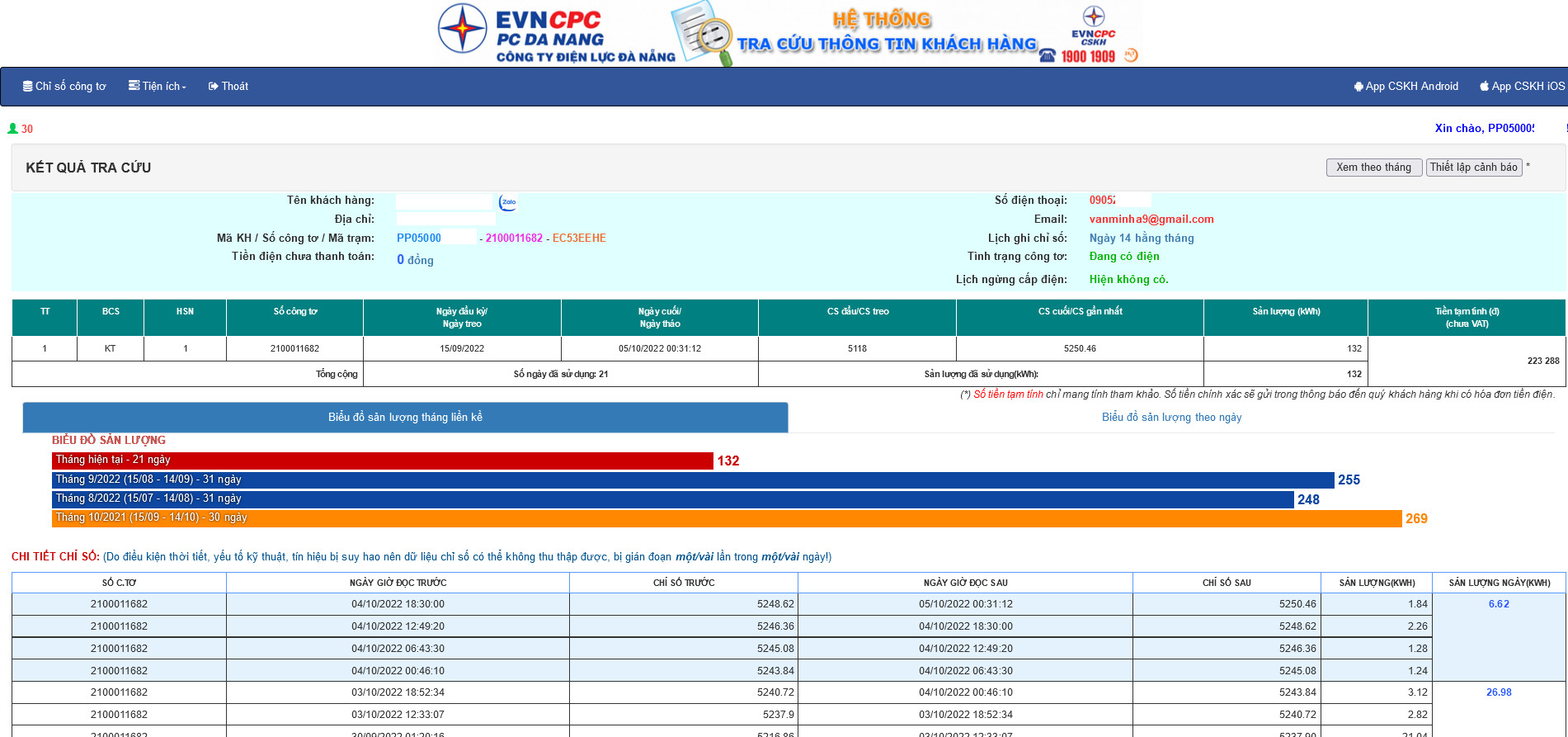Screen dimensions: 1568x737
Task: Click the customer code PP05000 link
Action: (419, 239)
